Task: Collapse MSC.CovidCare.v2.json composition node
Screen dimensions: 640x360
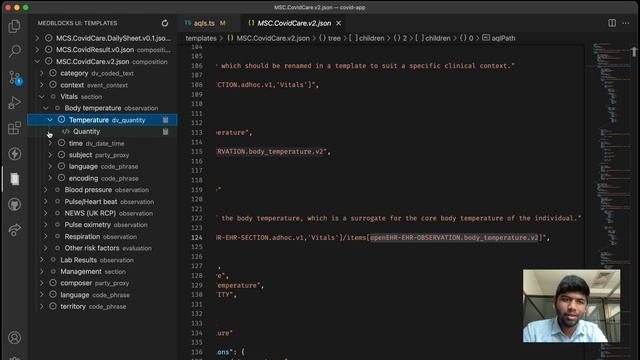Action: pos(37,61)
